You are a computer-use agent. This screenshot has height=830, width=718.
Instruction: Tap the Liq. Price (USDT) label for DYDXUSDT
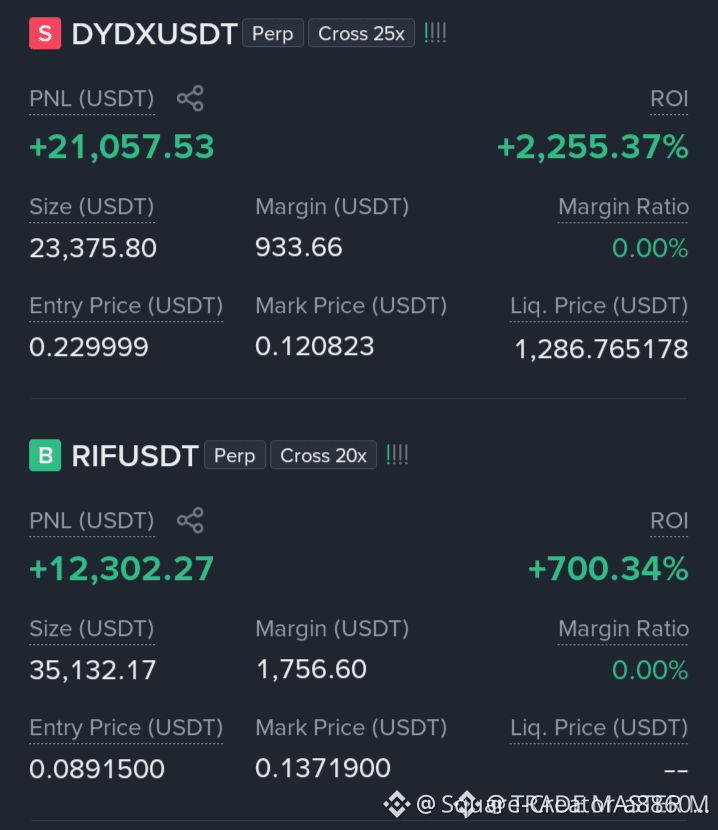click(599, 306)
